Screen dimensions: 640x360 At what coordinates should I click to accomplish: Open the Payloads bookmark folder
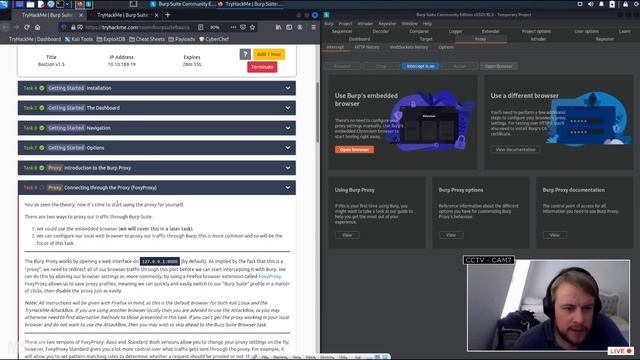182,39
